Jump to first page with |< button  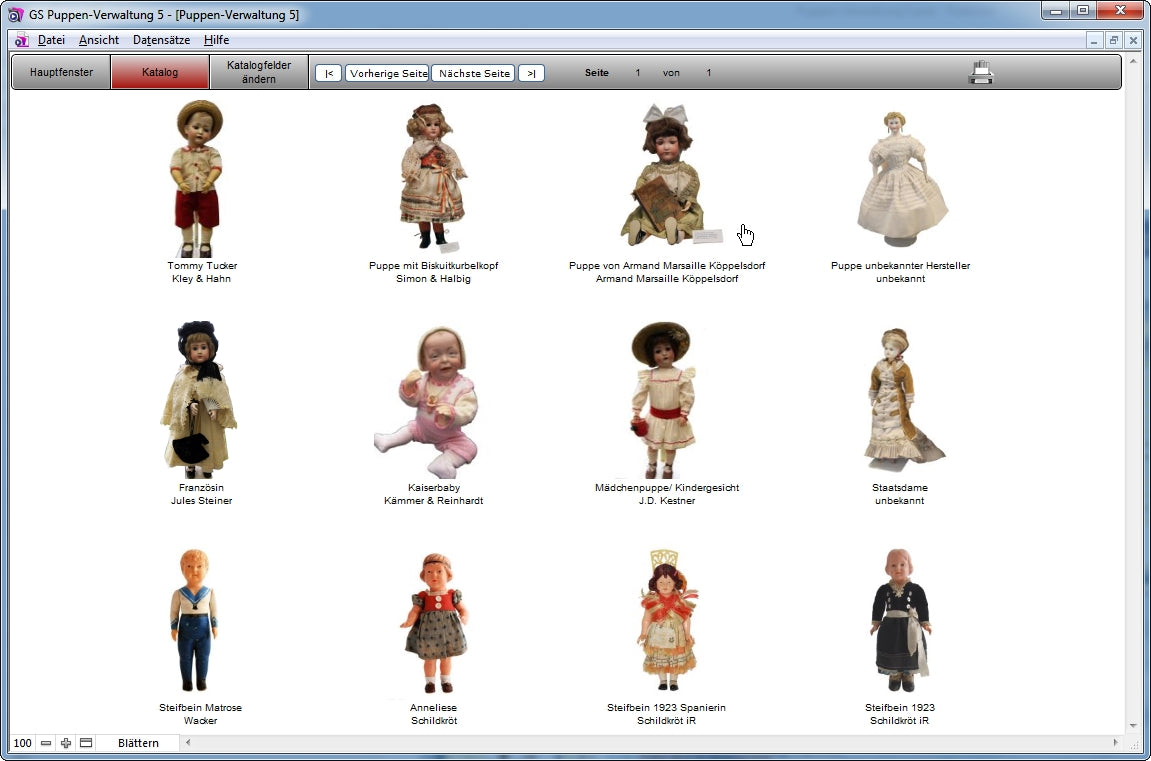point(328,73)
